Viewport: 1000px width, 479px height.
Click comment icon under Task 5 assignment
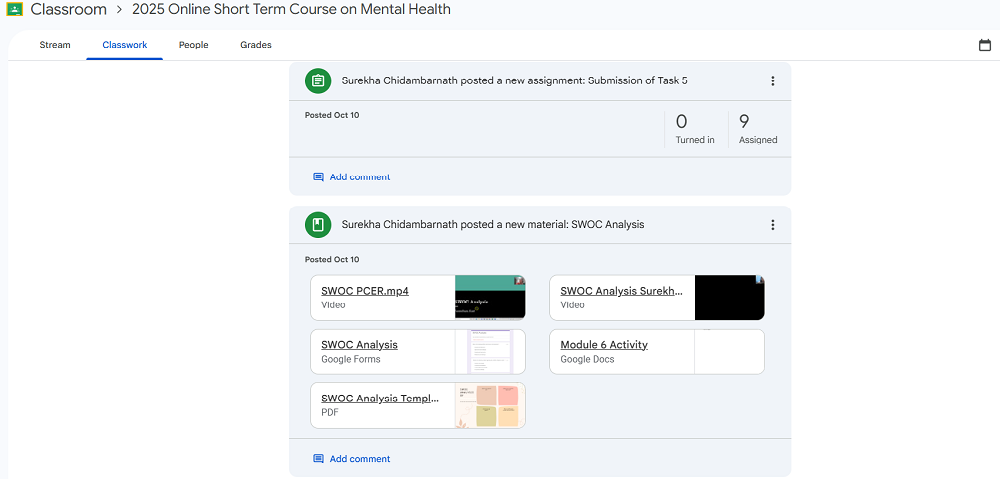coord(318,177)
